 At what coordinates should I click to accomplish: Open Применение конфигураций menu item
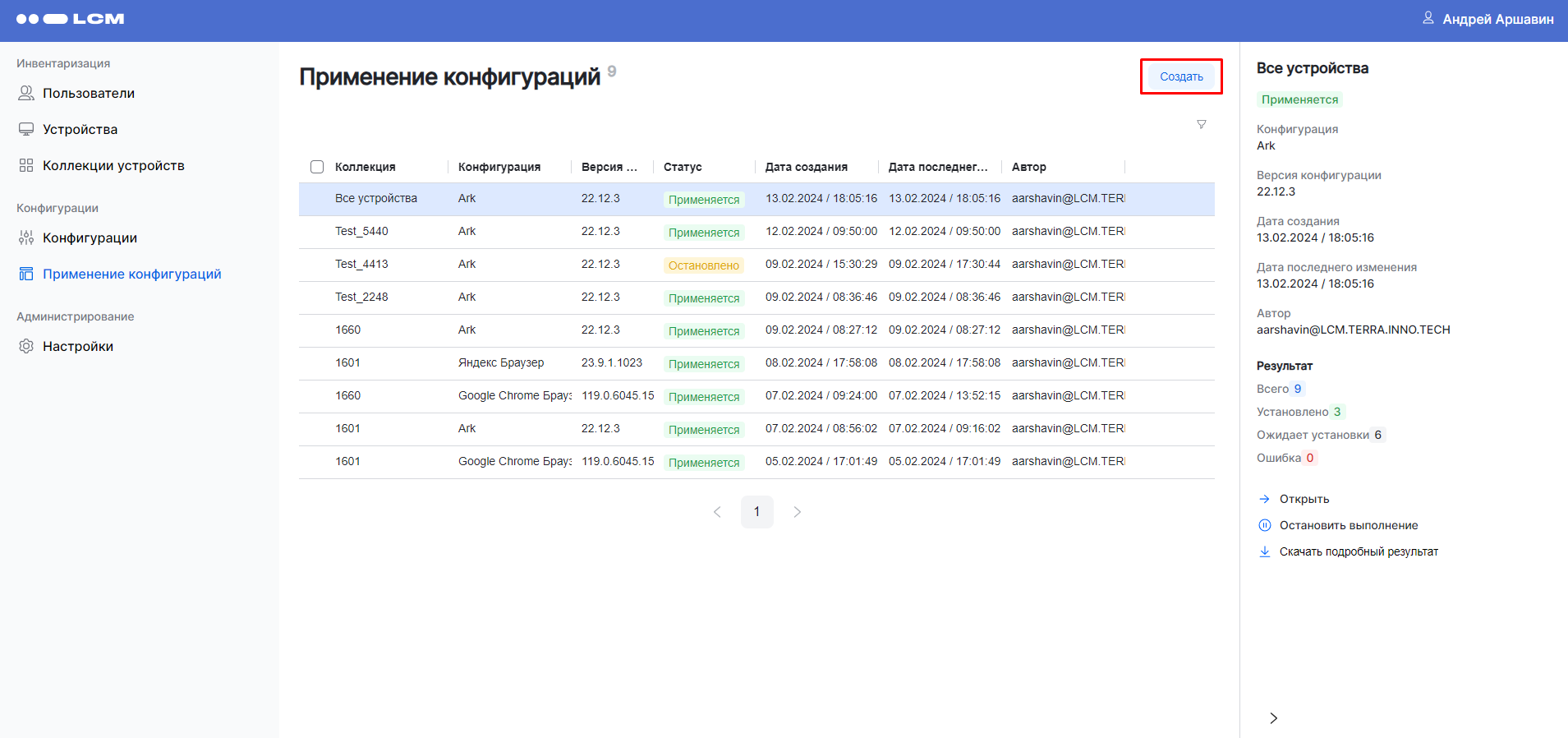(131, 274)
